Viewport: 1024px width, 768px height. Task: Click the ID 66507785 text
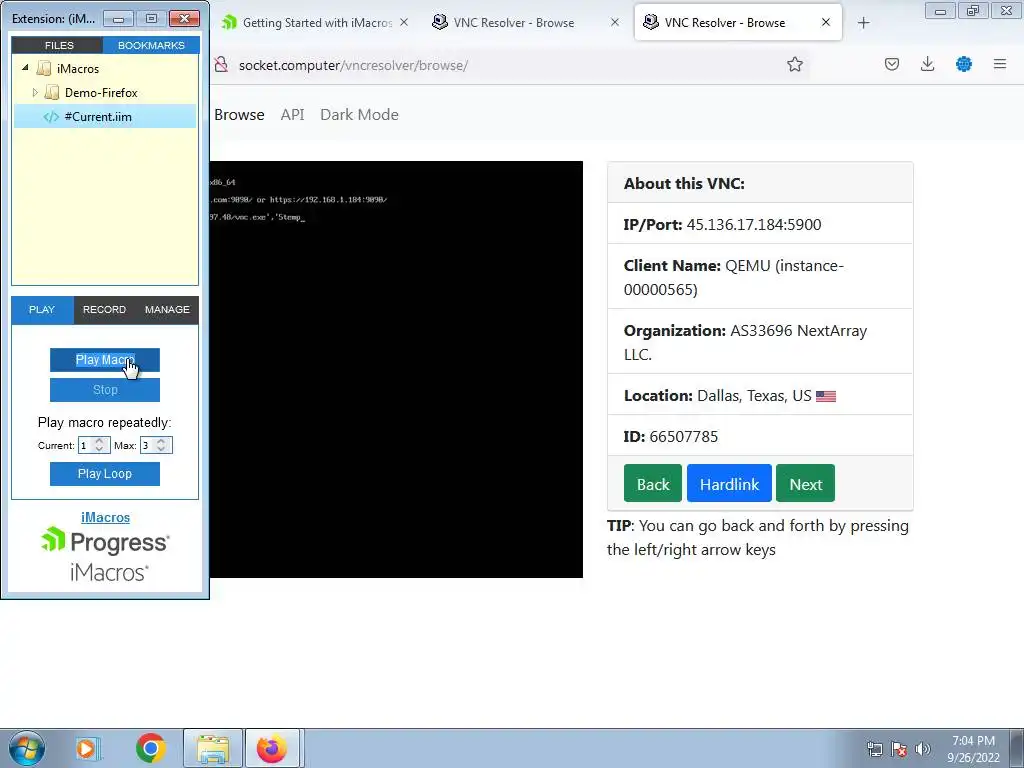pyautogui.click(x=671, y=436)
